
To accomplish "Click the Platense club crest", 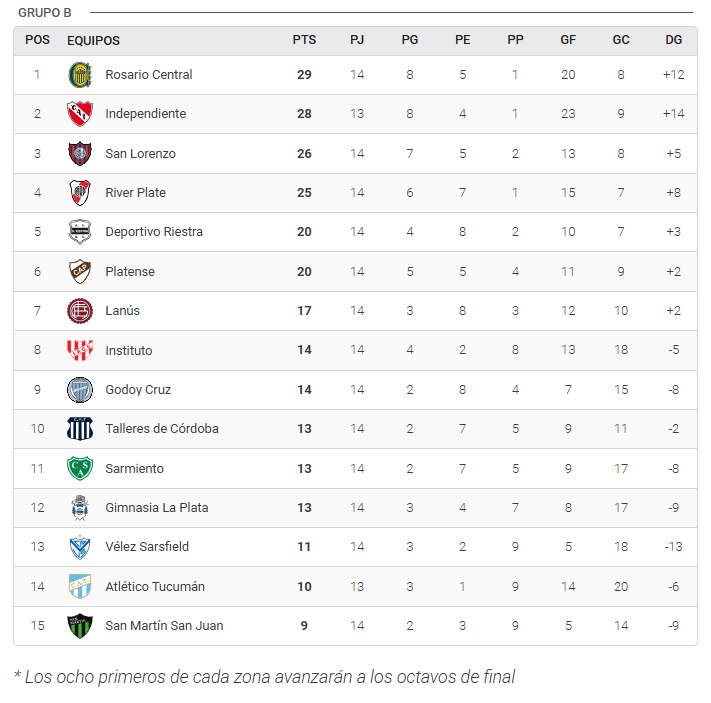I will pyautogui.click(x=79, y=271).
